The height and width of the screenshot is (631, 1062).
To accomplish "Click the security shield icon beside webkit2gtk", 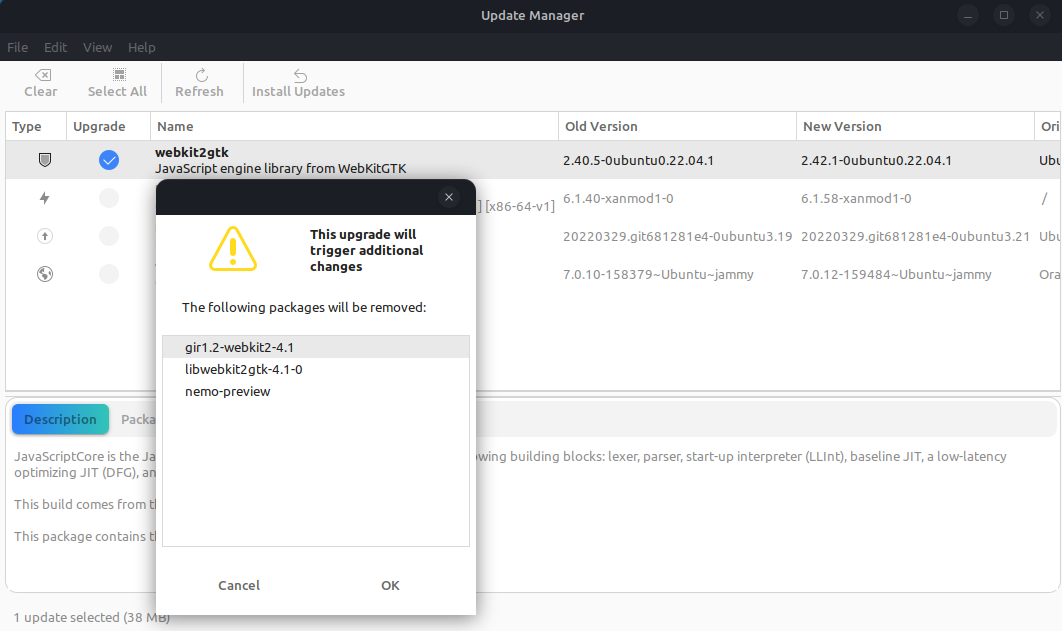I will click(x=44, y=160).
